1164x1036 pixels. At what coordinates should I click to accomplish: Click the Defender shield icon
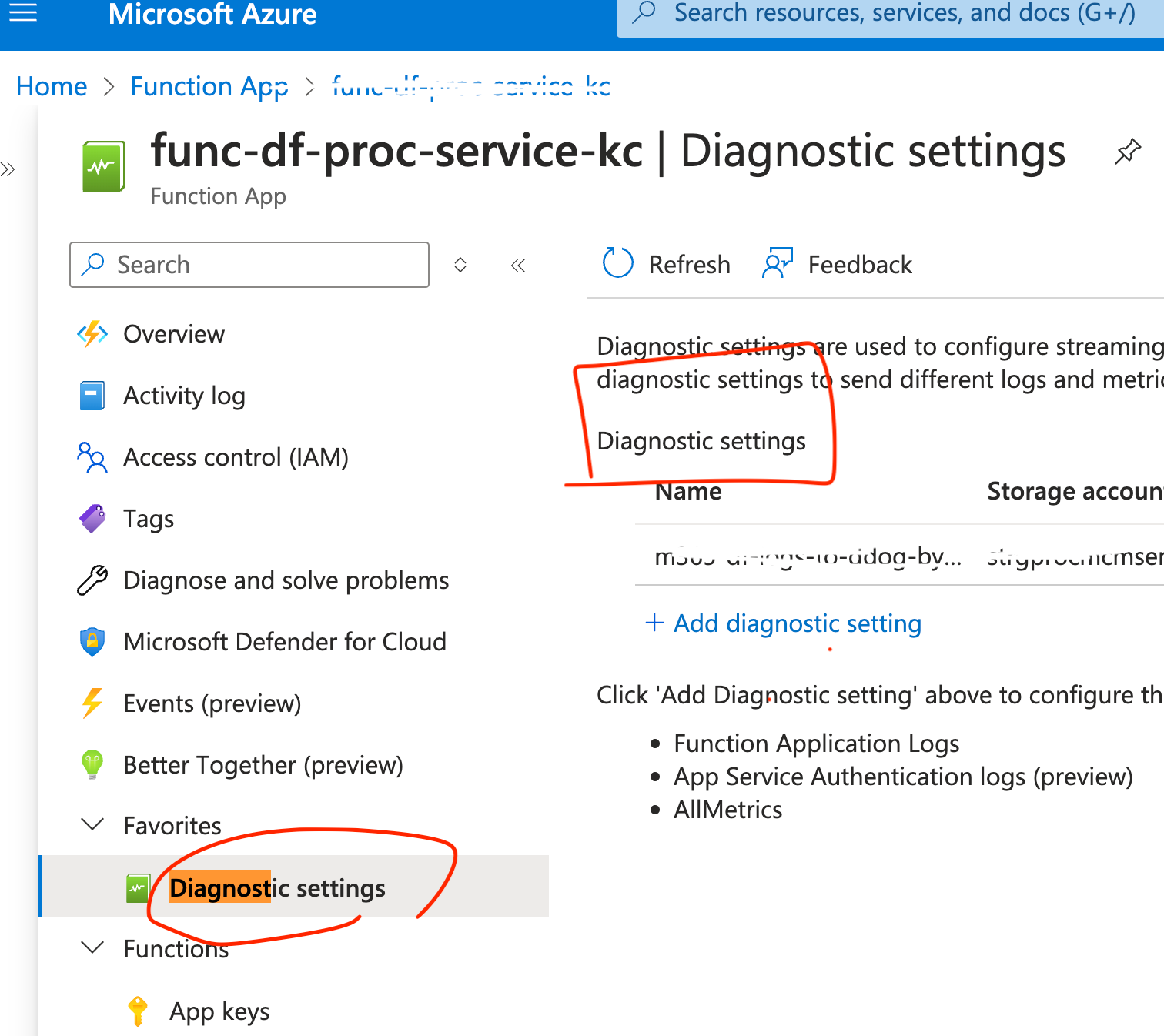click(92, 642)
